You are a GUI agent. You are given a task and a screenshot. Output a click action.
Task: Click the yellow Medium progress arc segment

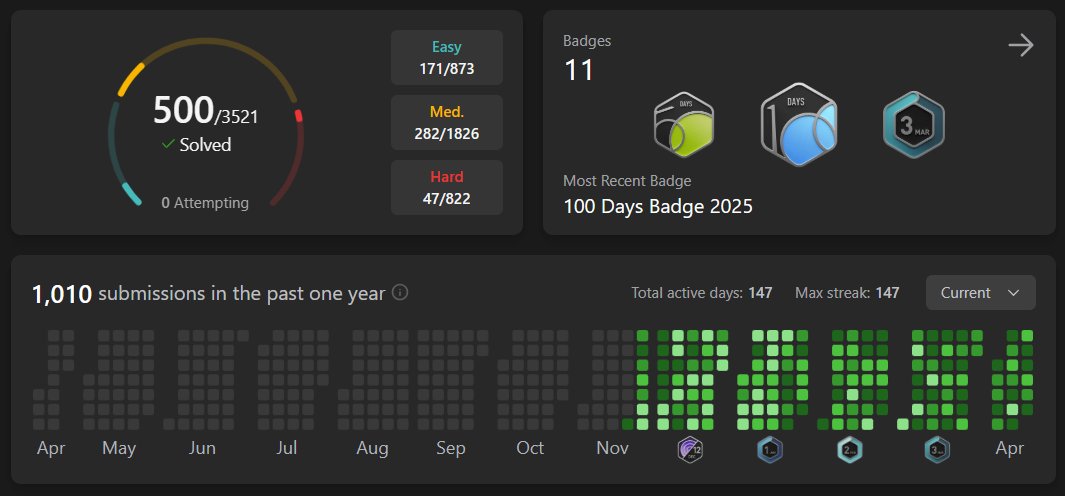pyautogui.click(x=131, y=79)
